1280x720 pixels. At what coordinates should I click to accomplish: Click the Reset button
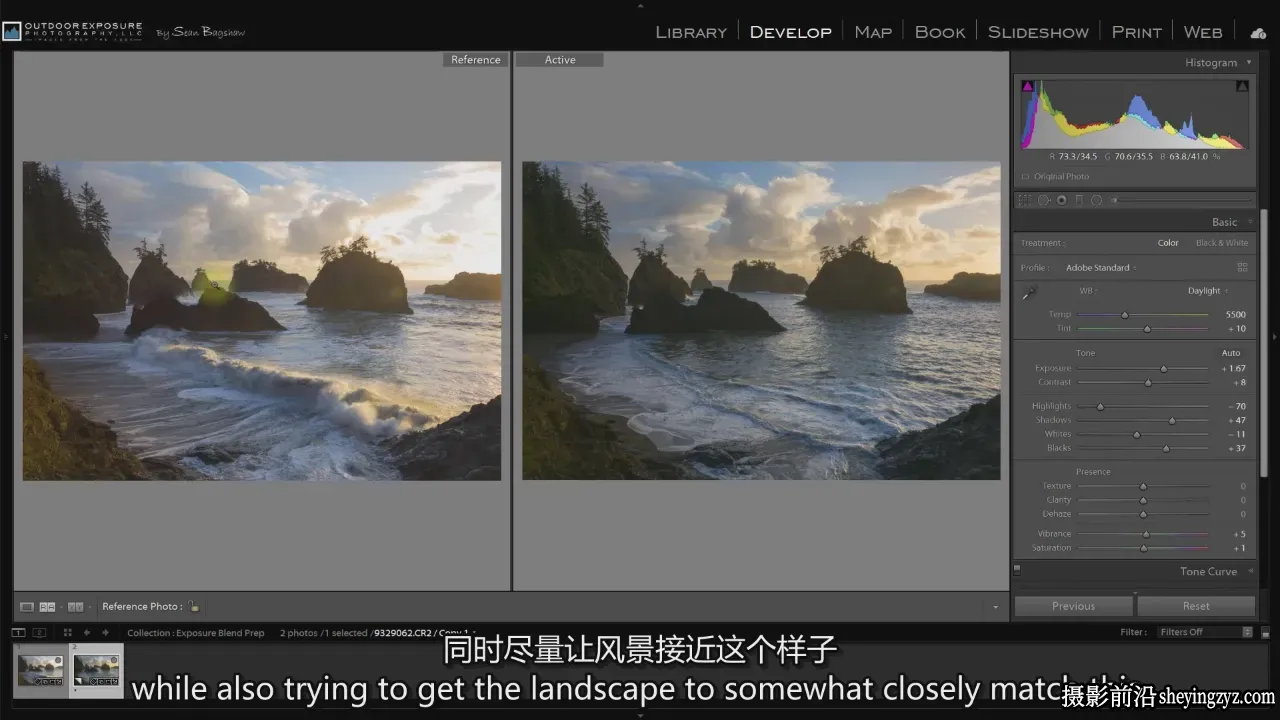point(1196,606)
